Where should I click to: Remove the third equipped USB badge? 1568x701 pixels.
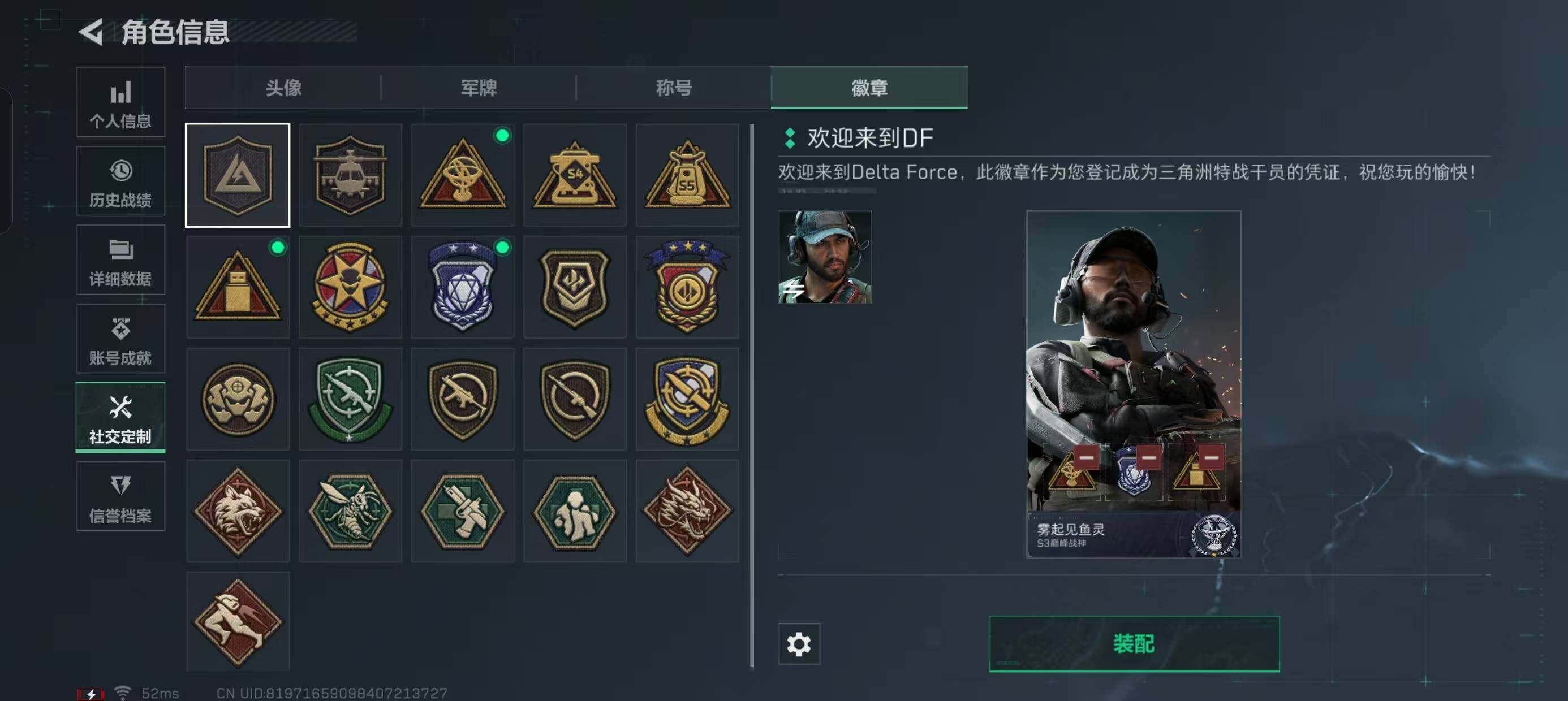tap(1211, 457)
